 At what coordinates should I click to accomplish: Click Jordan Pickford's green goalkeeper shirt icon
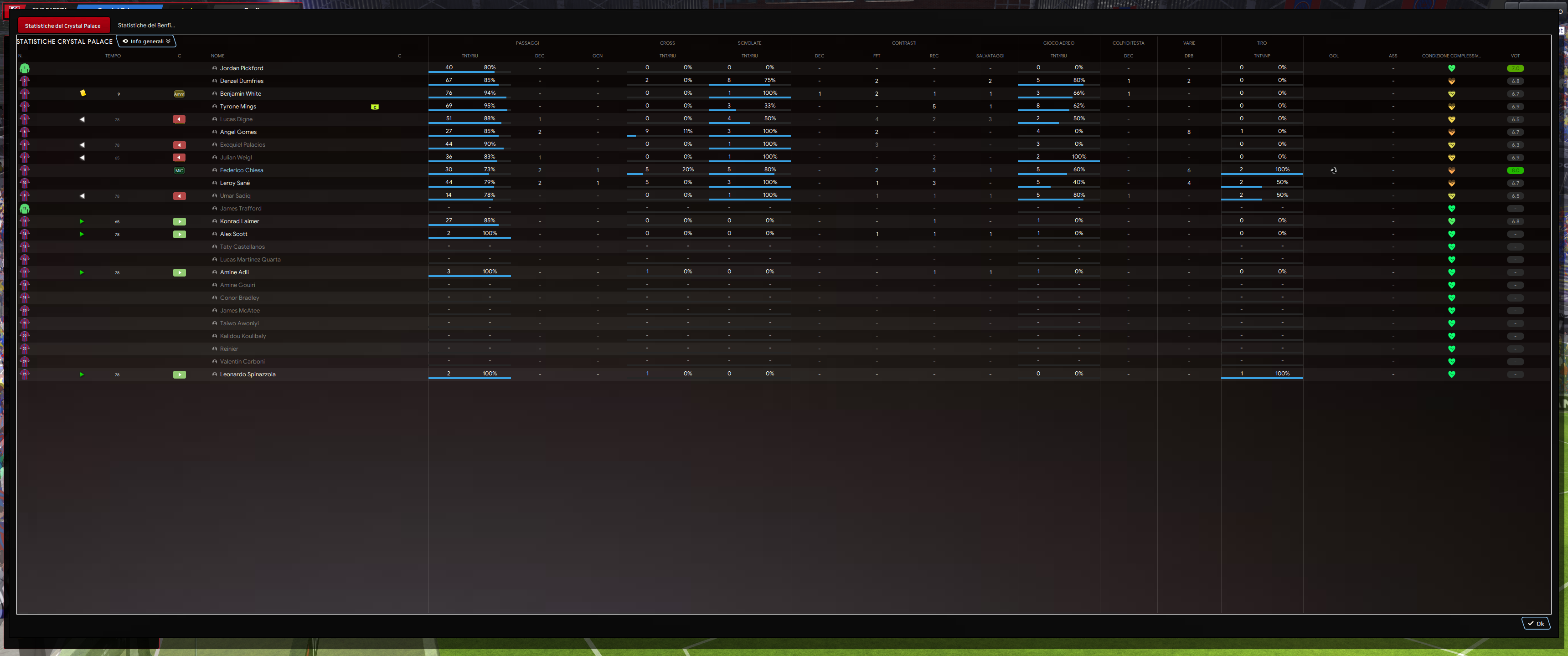click(x=24, y=69)
